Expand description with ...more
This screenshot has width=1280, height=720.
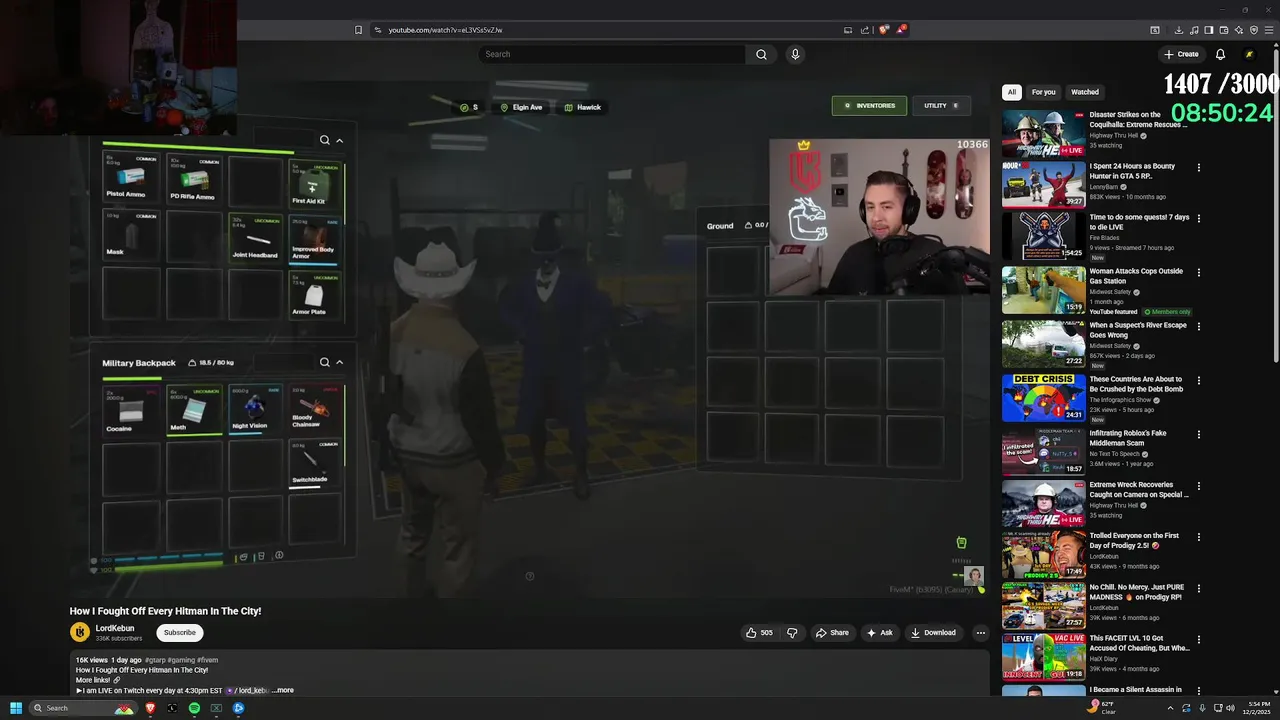[x=283, y=690]
